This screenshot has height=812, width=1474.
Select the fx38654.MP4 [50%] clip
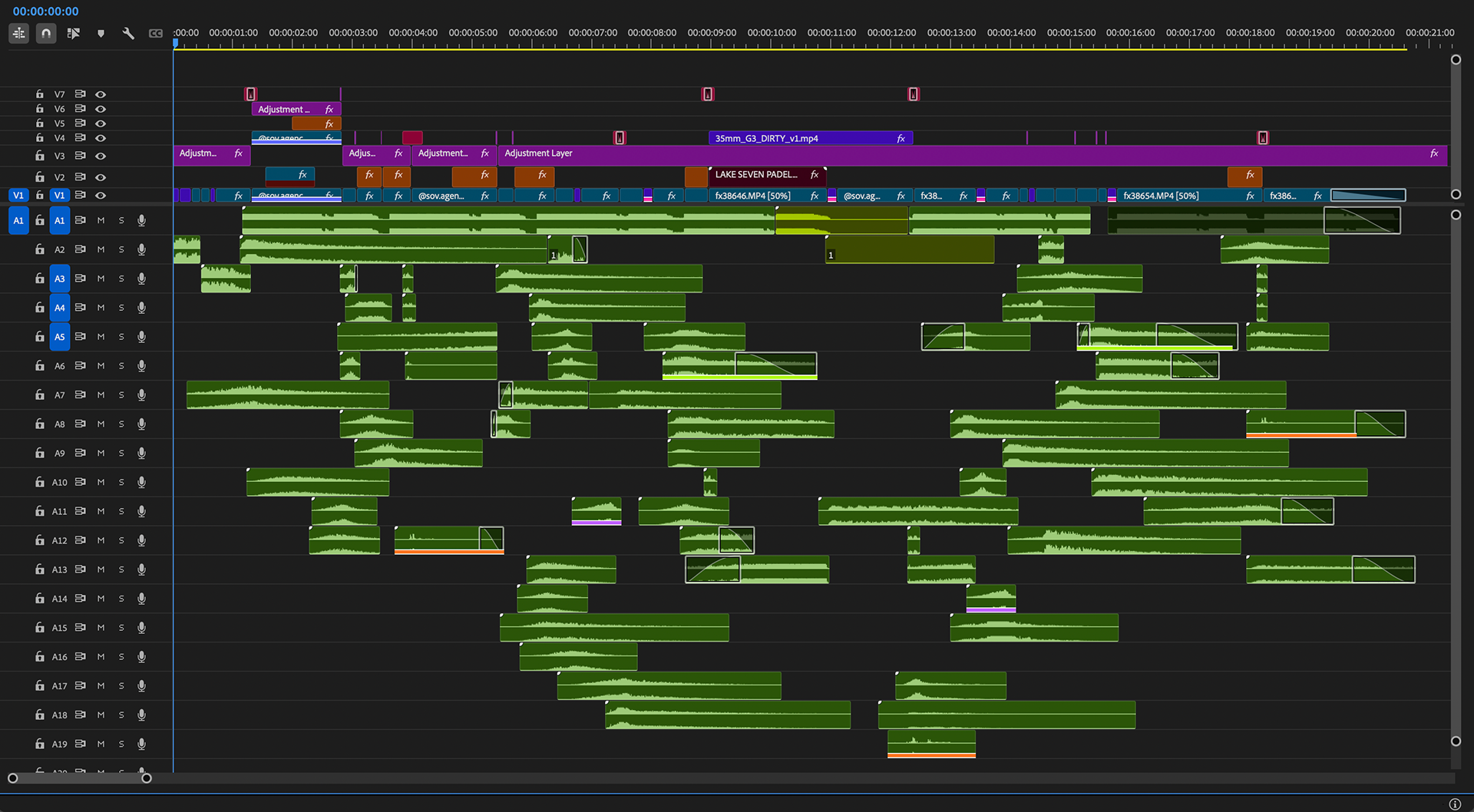click(1188, 196)
